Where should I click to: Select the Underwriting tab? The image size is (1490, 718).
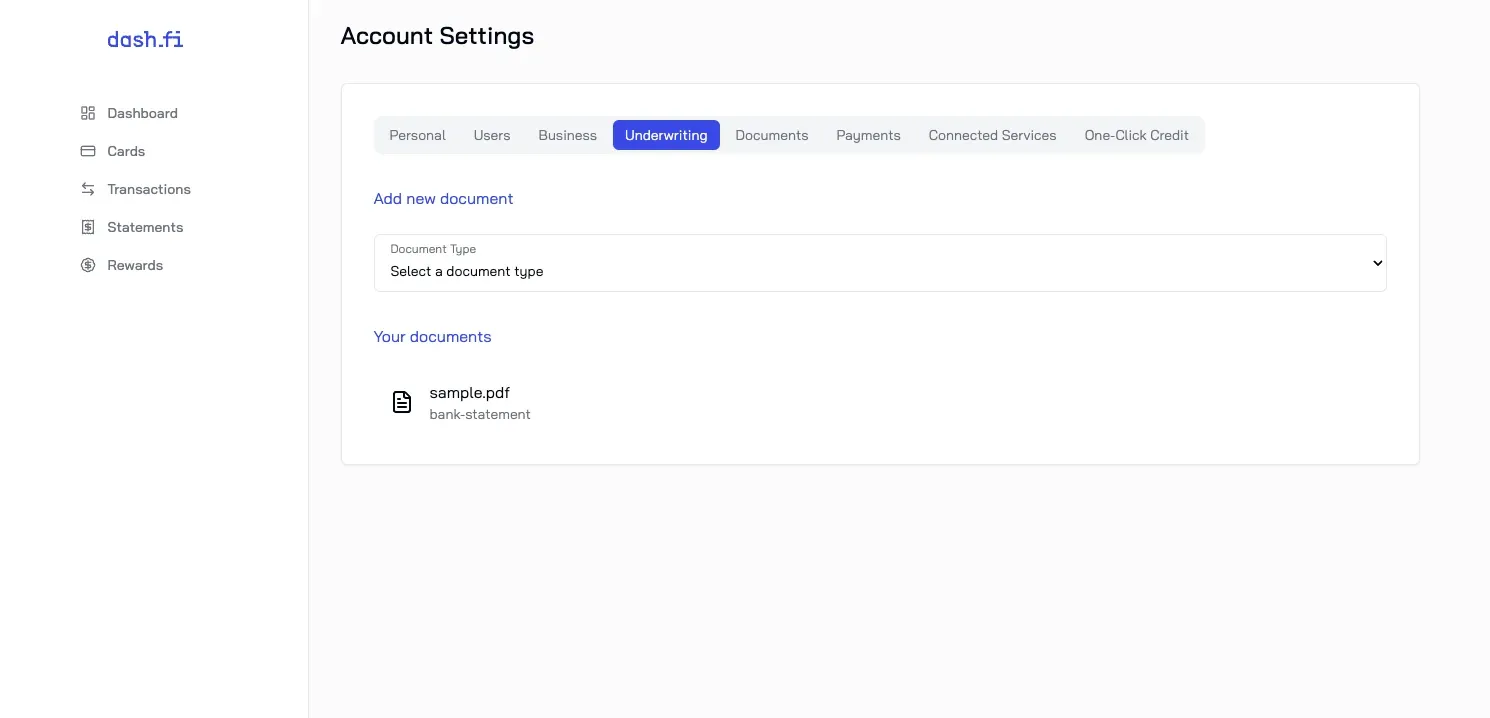666,135
